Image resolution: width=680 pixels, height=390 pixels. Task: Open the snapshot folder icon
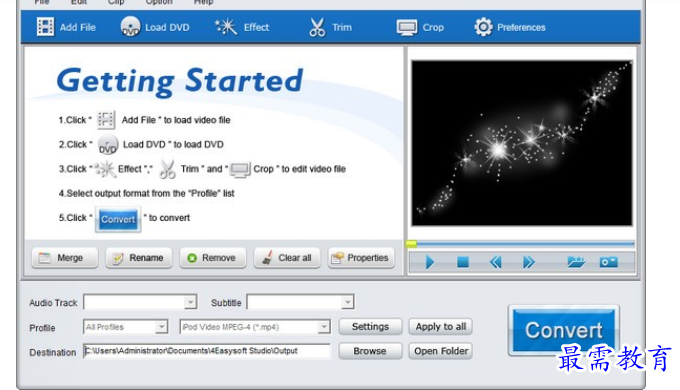click(575, 262)
